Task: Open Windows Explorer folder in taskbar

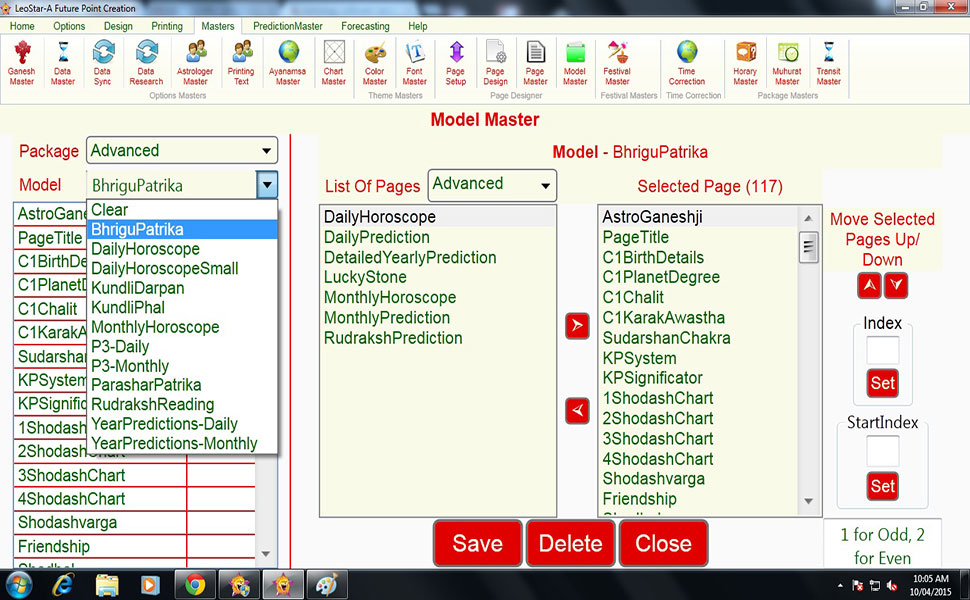Action: [107, 585]
